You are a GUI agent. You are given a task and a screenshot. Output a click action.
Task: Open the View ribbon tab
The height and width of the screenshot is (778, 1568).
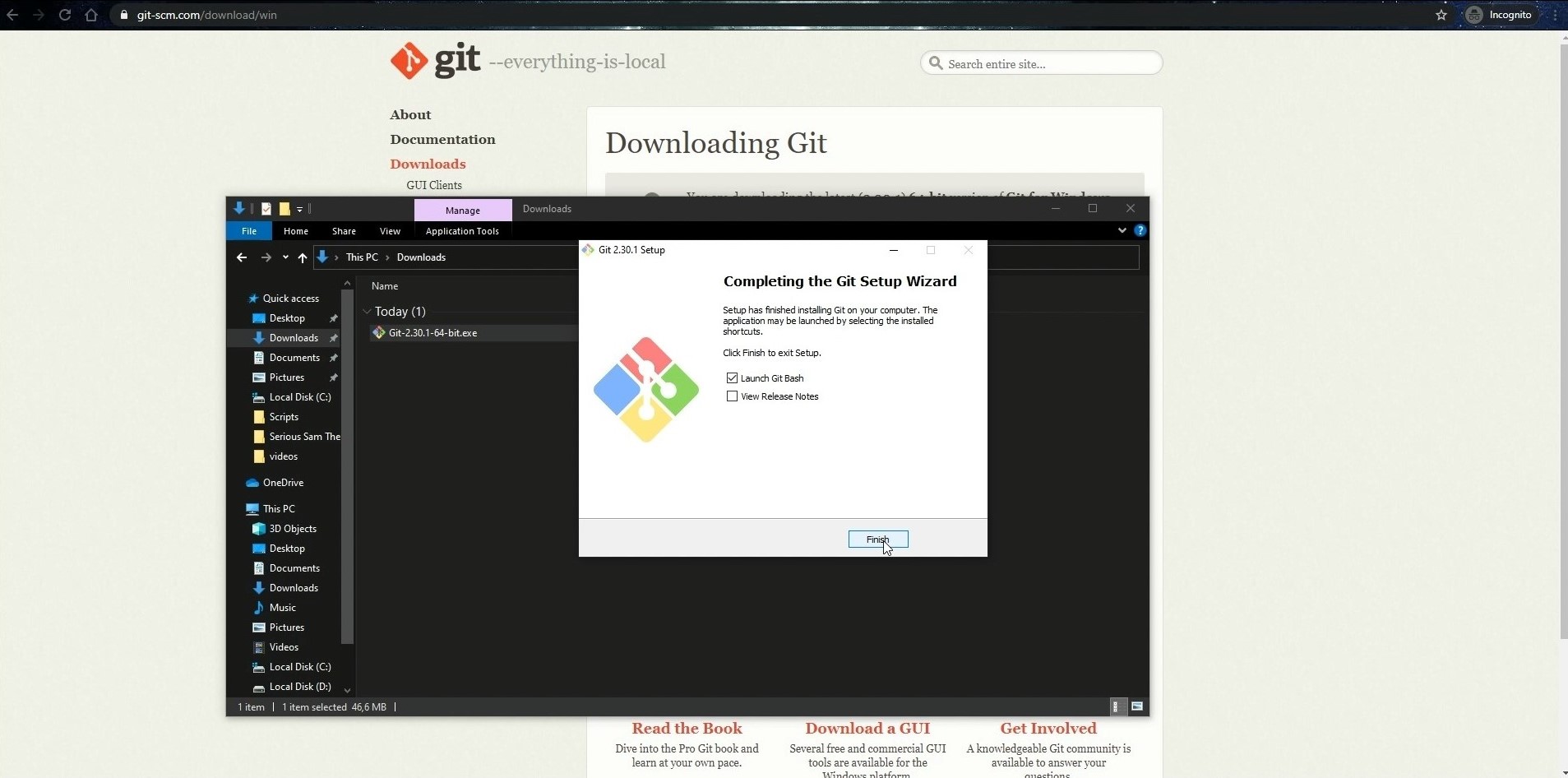[390, 231]
